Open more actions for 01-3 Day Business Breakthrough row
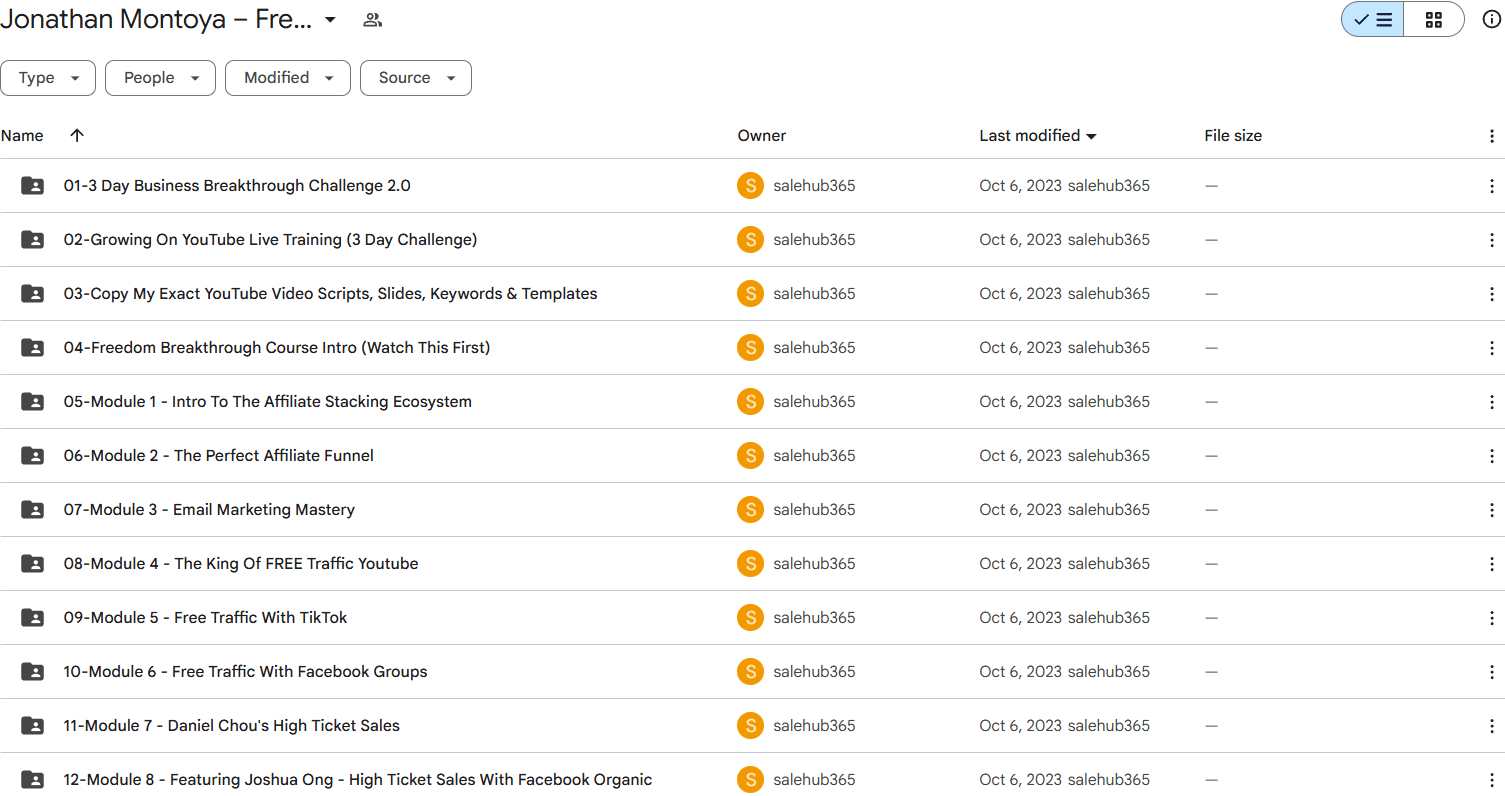1505x796 pixels. [1492, 186]
